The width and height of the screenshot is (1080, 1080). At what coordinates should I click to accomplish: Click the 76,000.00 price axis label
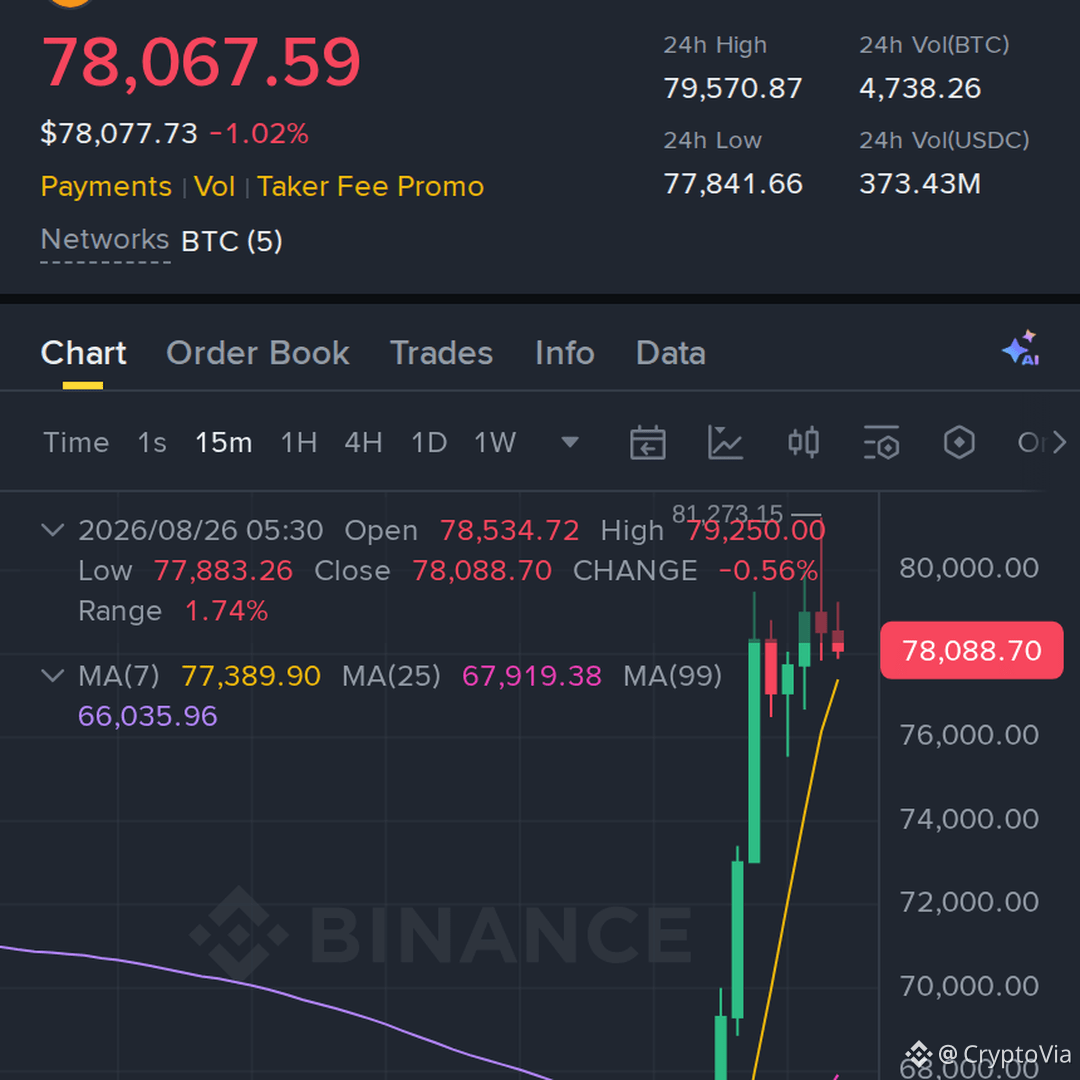pos(969,735)
